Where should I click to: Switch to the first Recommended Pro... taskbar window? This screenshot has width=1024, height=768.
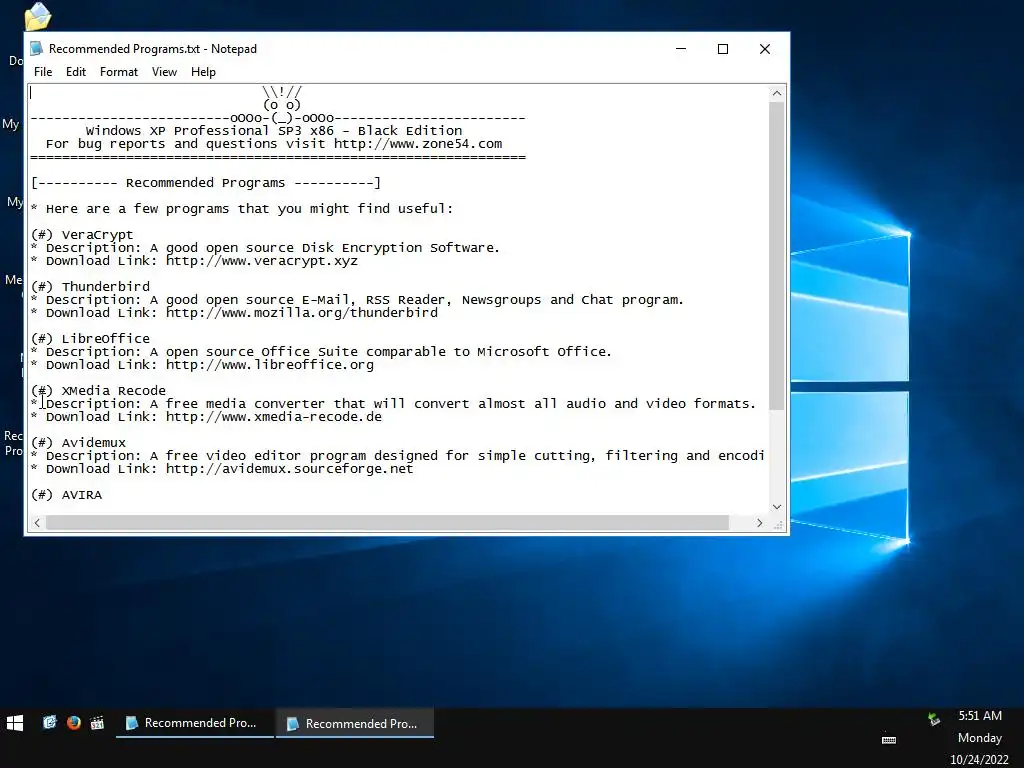click(x=195, y=723)
